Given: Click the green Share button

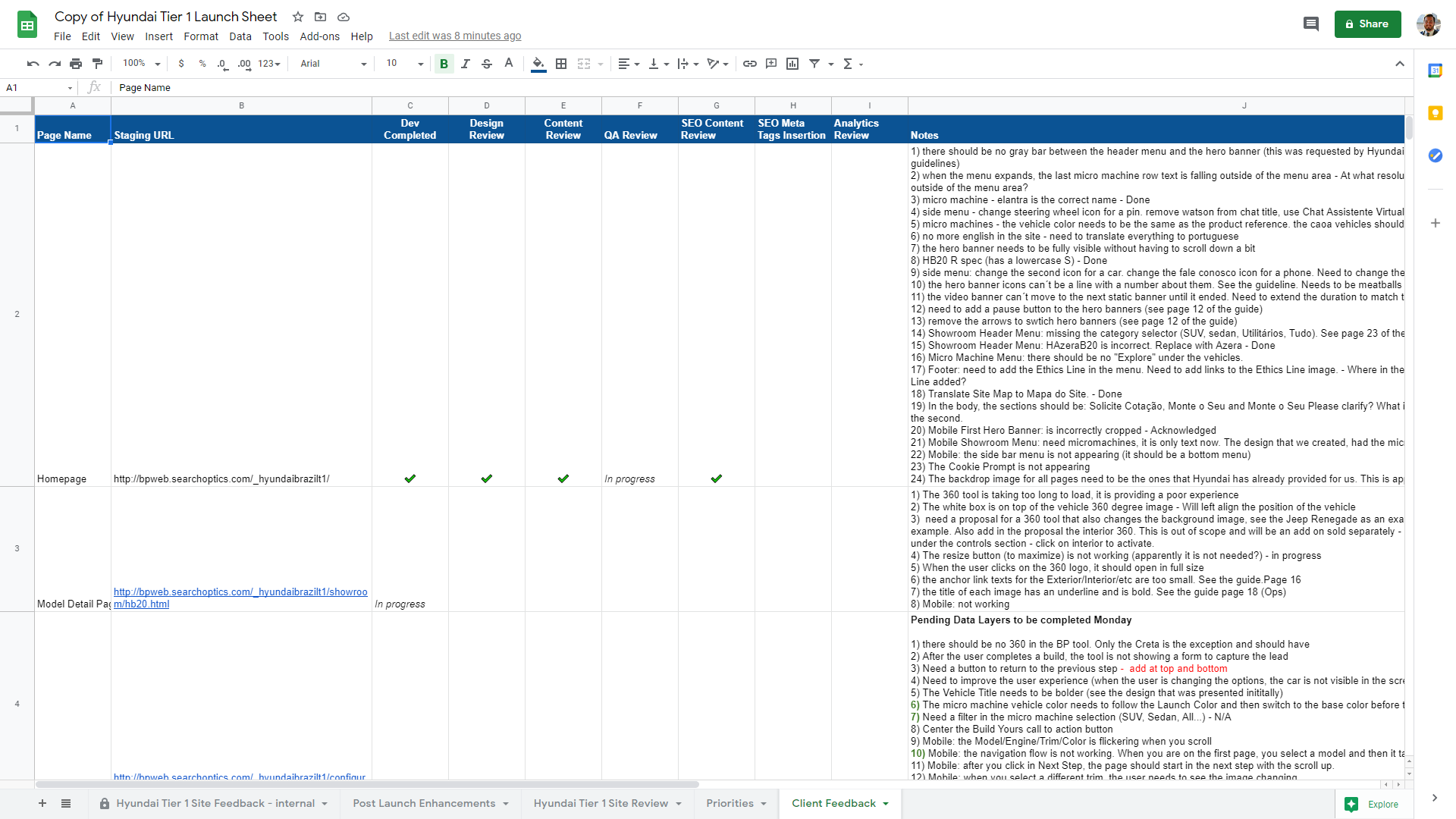Looking at the screenshot, I should (1367, 24).
